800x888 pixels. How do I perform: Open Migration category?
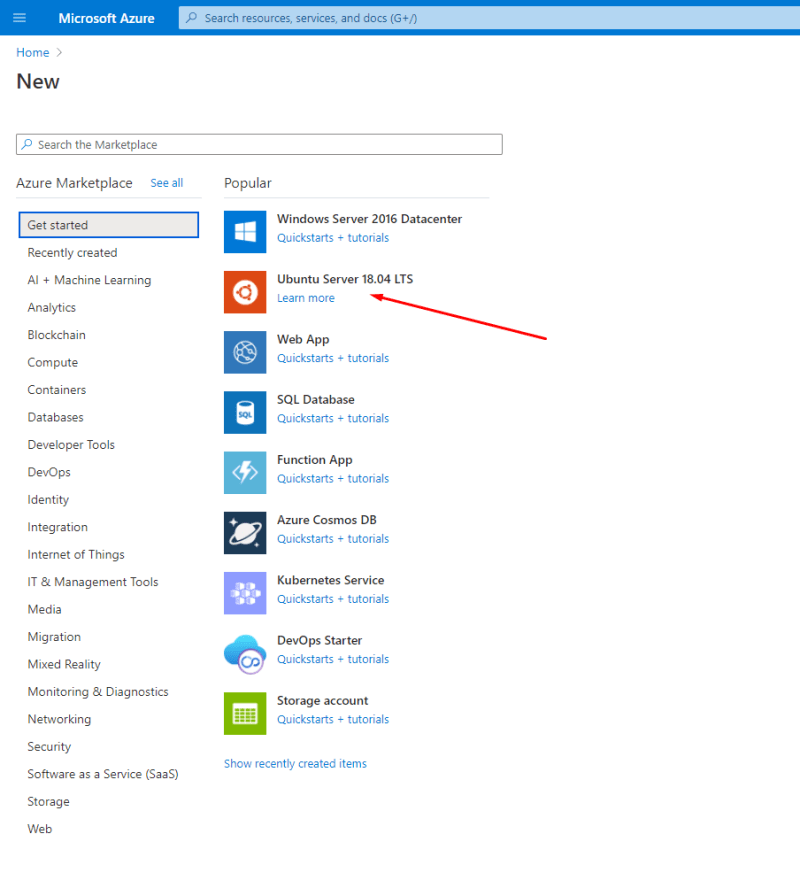pos(54,637)
